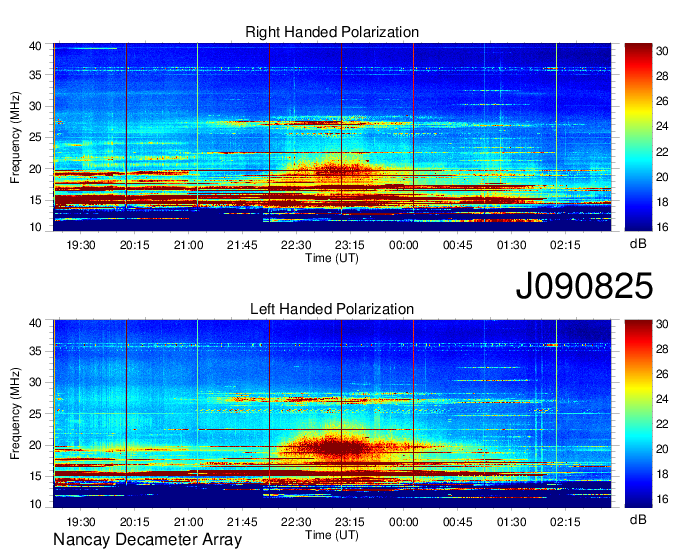
Task: Click '02:15' time tick on Left Handed plot
Action: coord(565,522)
